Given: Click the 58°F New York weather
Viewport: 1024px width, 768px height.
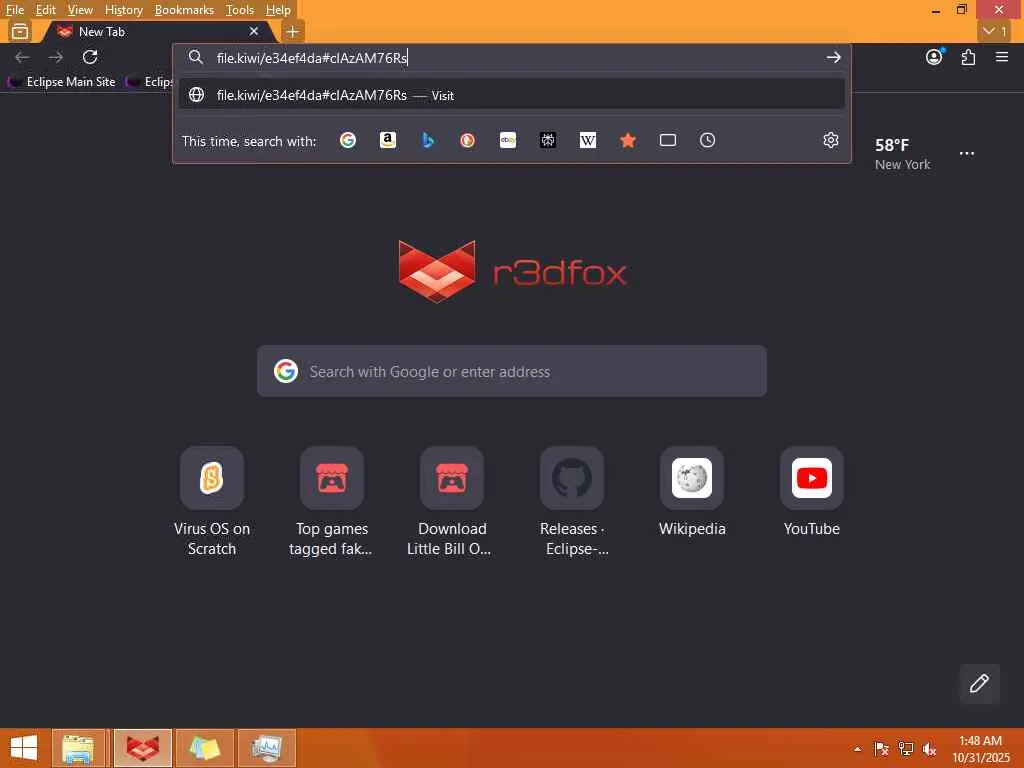Looking at the screenshot, I should click(x=903, y=154).
